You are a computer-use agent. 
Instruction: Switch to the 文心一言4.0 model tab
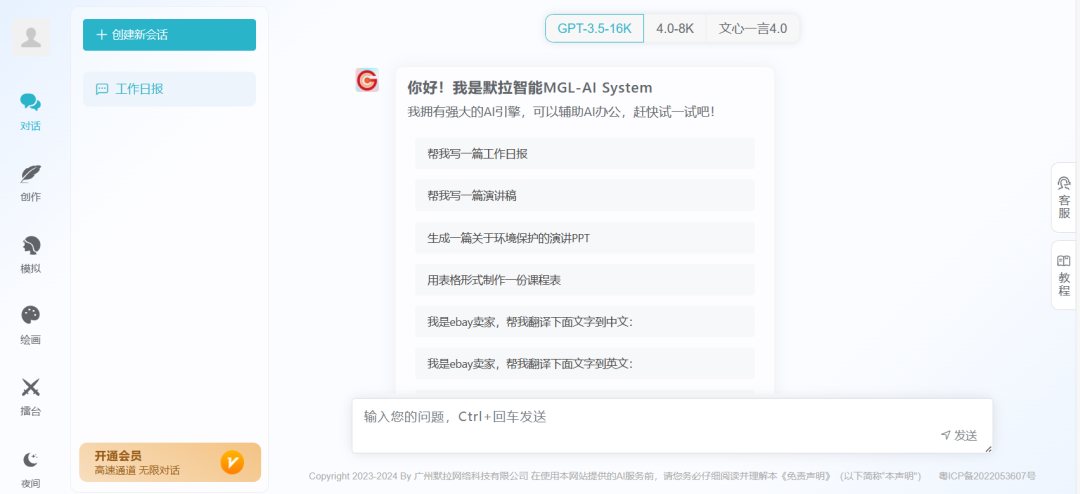753,28
